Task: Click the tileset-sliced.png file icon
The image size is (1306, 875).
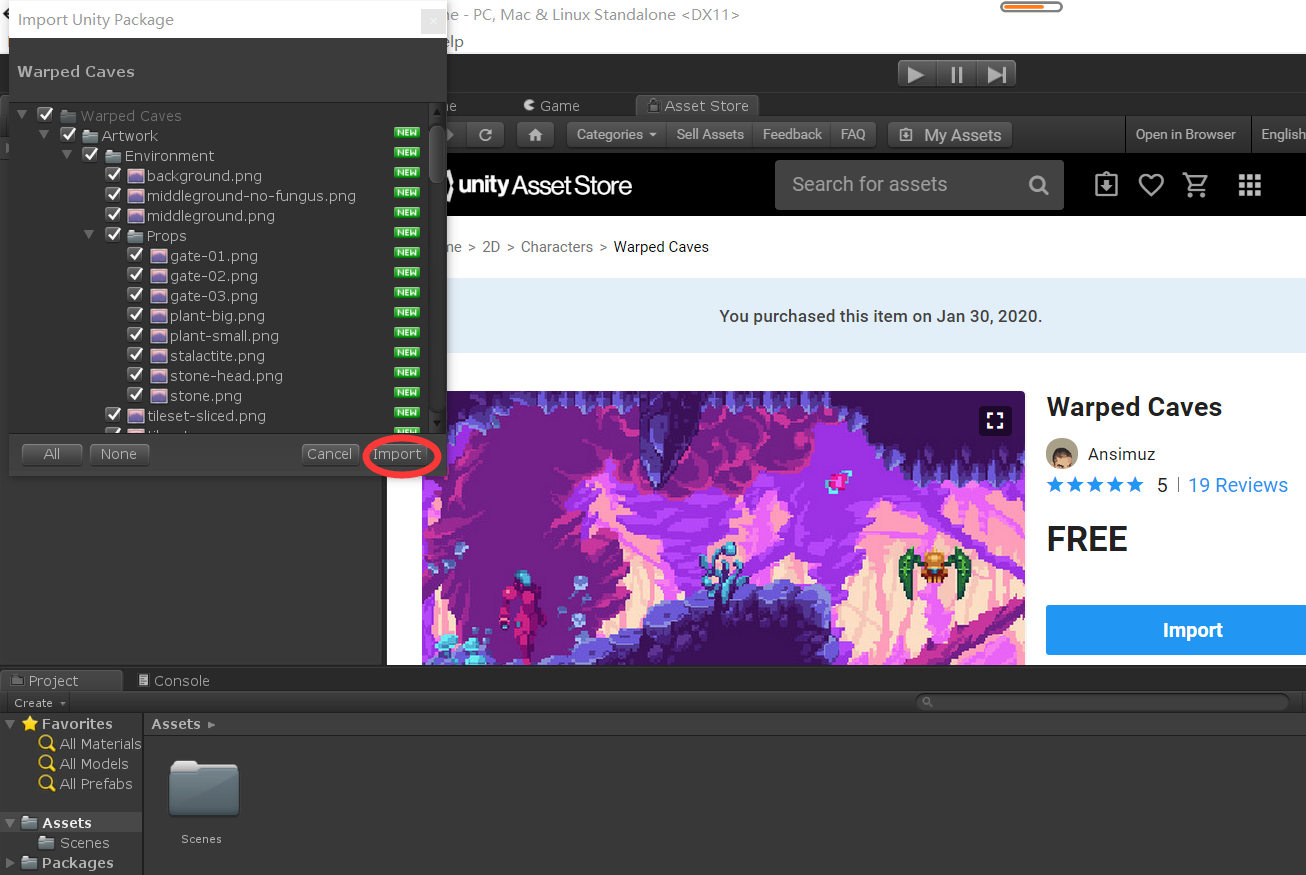Action: 137,416
